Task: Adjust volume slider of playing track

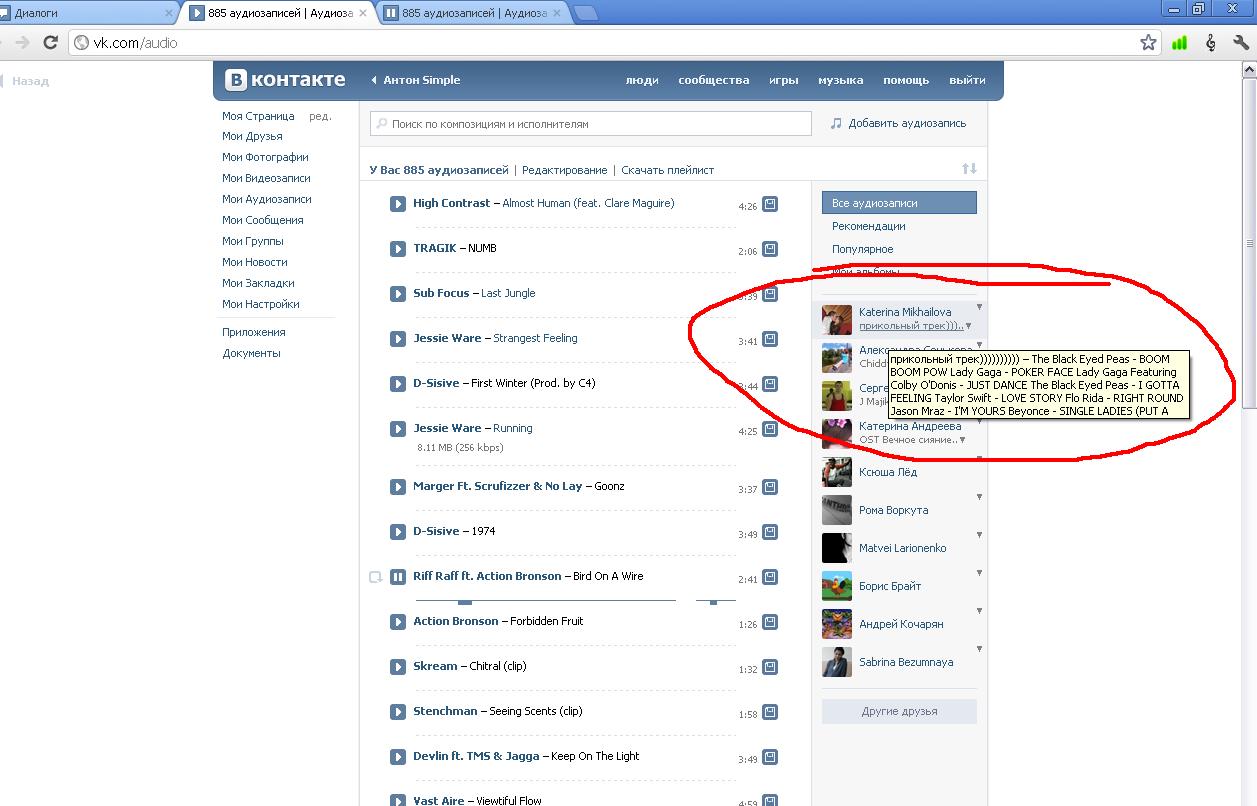Action: (715, 600)
